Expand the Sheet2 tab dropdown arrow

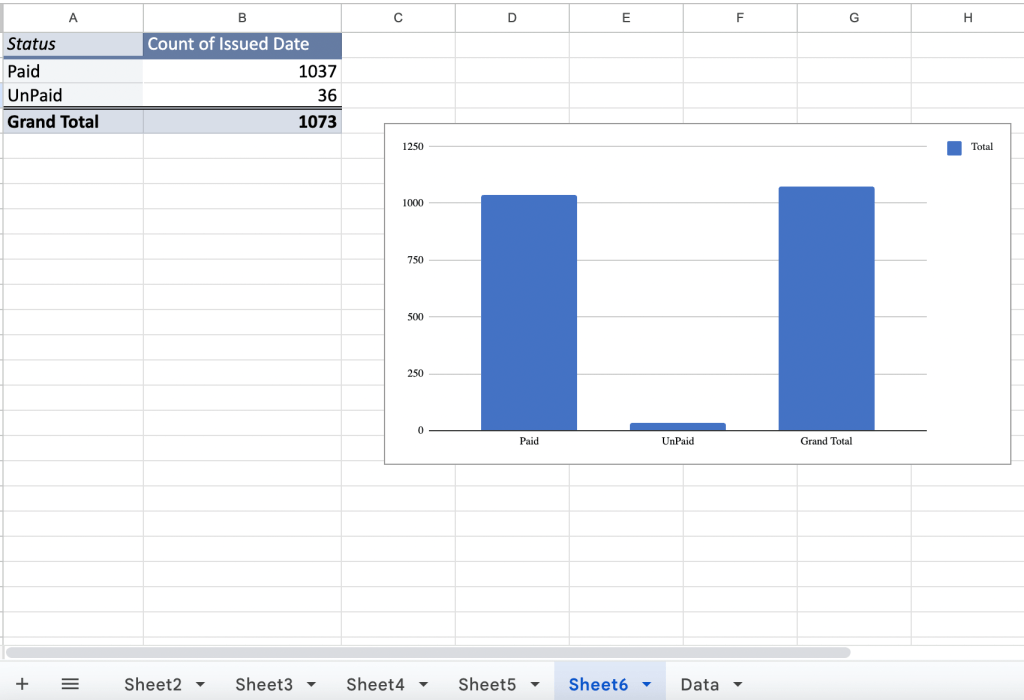click(200, 685)
